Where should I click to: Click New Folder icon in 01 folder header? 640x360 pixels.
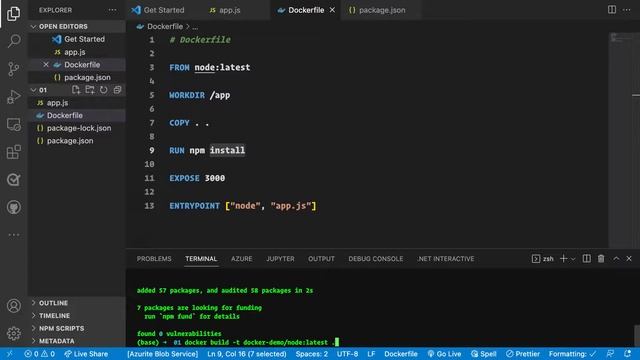90,90
